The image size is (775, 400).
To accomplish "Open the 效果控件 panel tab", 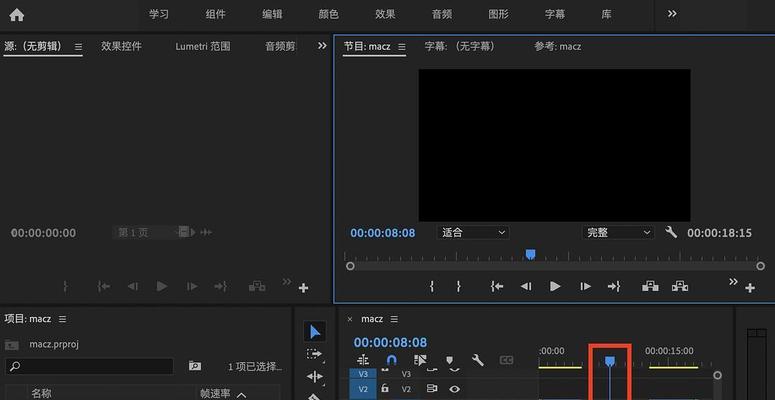I will pyautogui.click(x=121, y=46).
